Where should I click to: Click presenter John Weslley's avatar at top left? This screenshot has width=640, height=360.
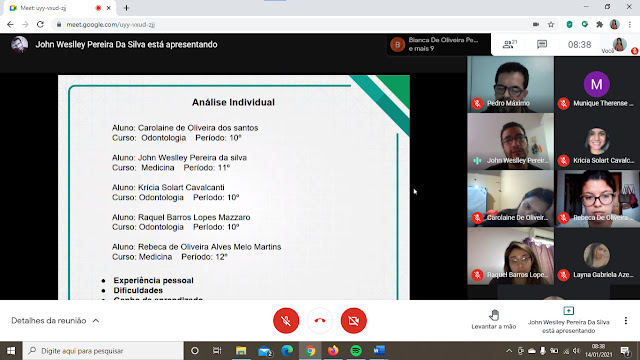[x=19, y=44]
